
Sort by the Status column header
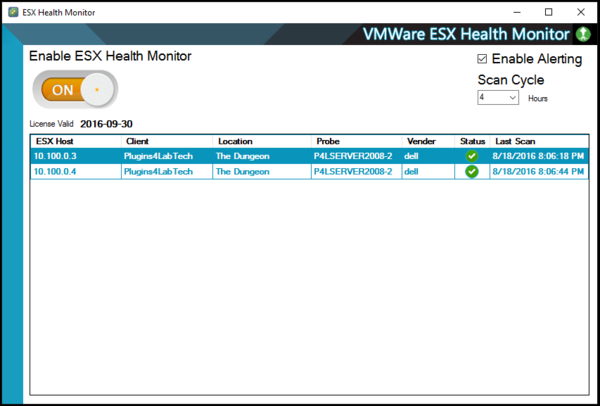click(471, 141)
